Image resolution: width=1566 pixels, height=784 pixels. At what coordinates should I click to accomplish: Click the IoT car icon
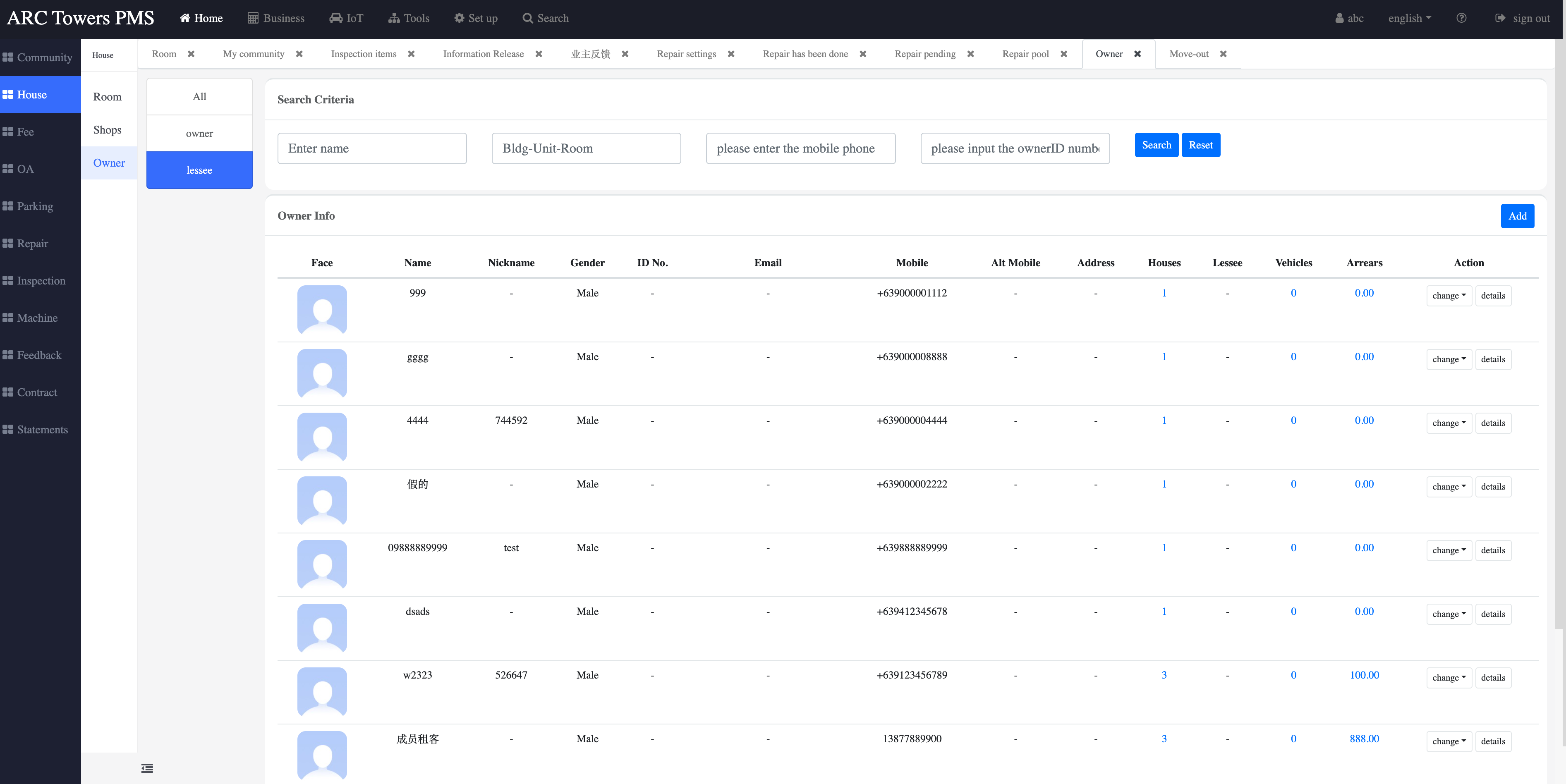(335, 18)
